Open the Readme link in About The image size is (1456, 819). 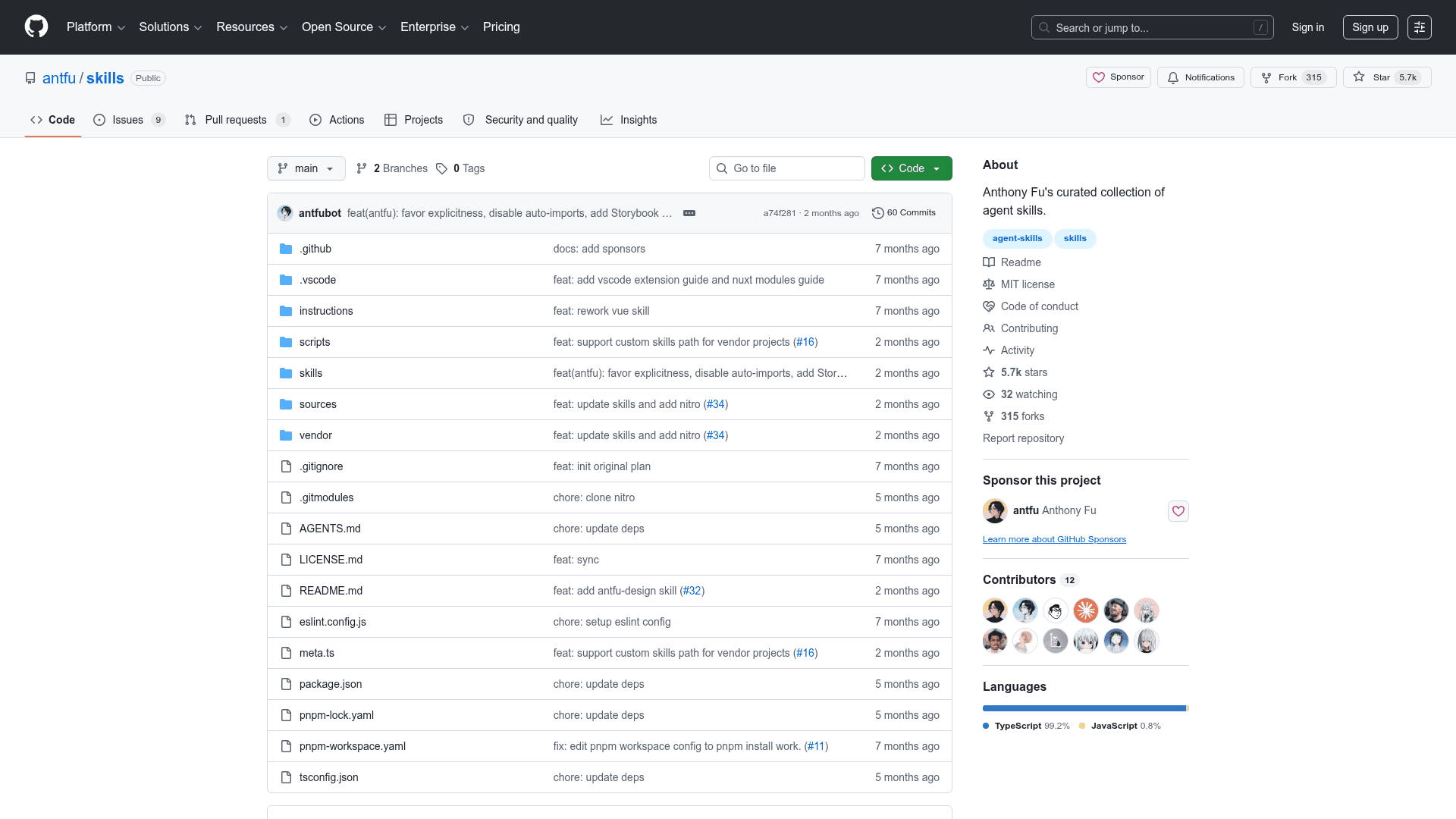pos(1012,262)
